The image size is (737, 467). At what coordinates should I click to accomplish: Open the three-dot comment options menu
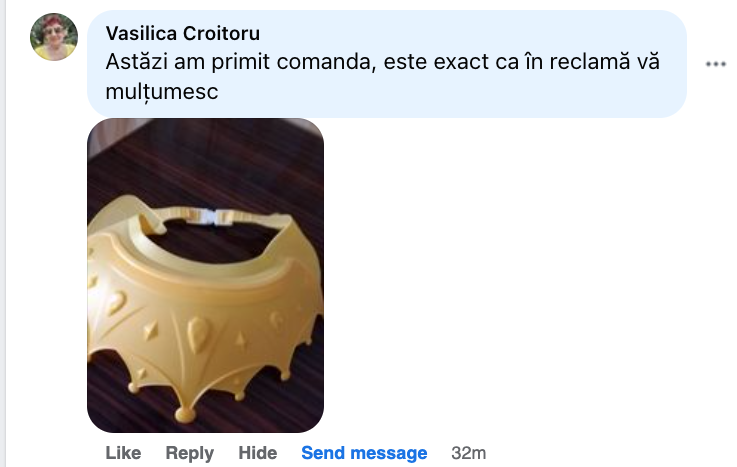point(715,64)
